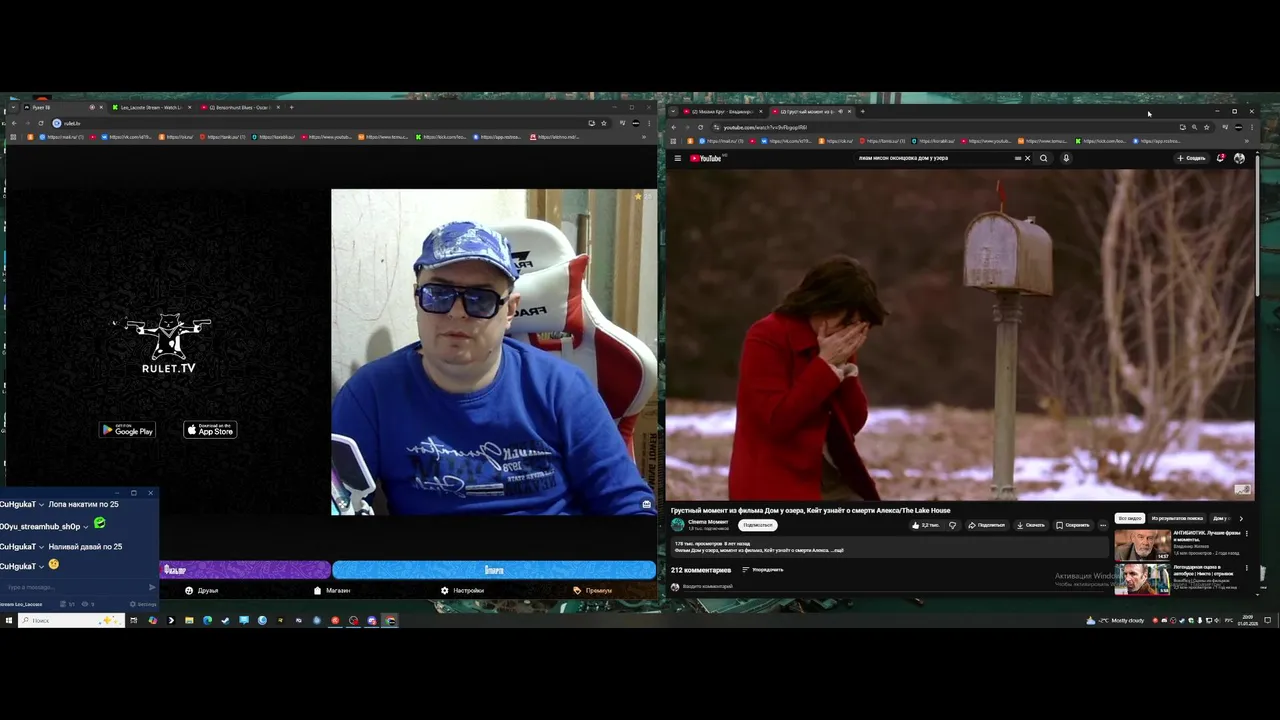The height and width of the screenshot is (720, 1280).
Task: Switch to Bensonhurst Blues tab
Action: 240,107
